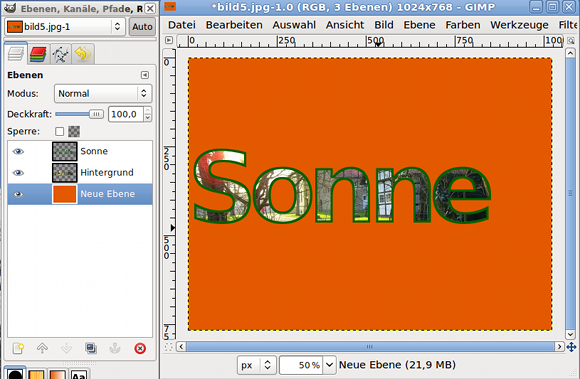580x379 pixels.
Task: Raise the layer with the up arrow icon
Action: click(x=42, y=348)
